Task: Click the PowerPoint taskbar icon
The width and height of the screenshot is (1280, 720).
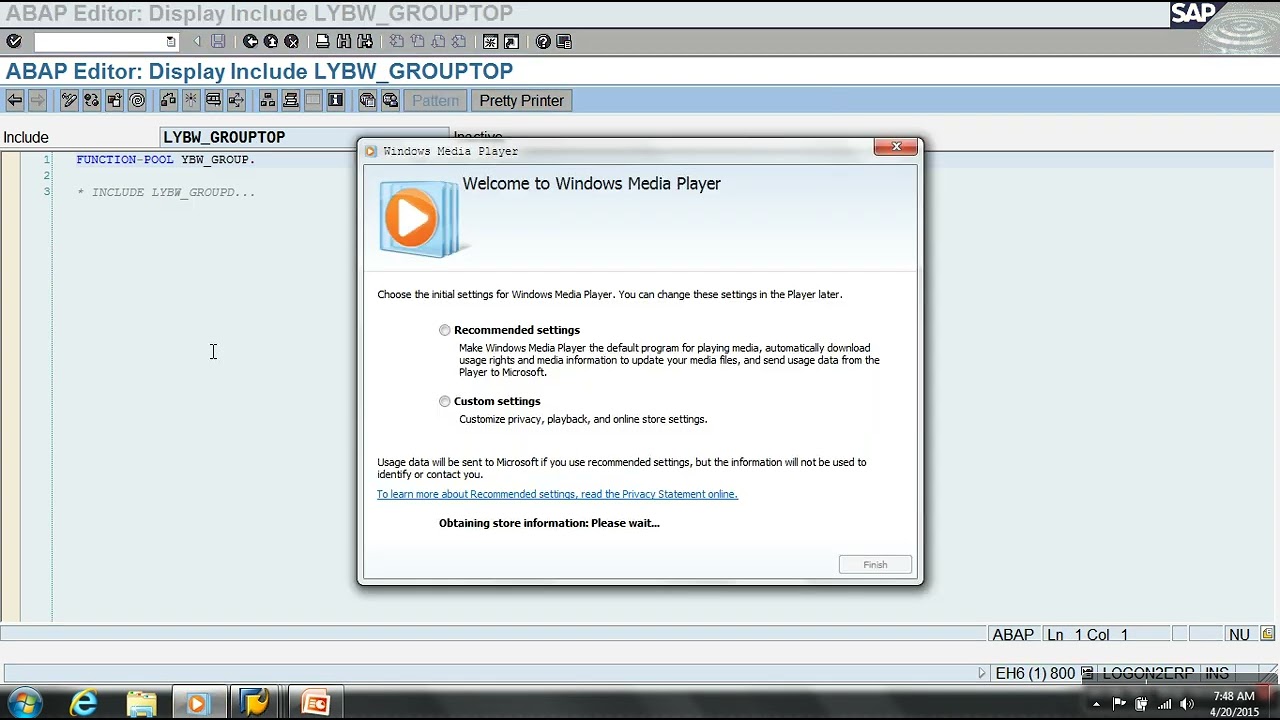Action: click(x=315, y=703)
